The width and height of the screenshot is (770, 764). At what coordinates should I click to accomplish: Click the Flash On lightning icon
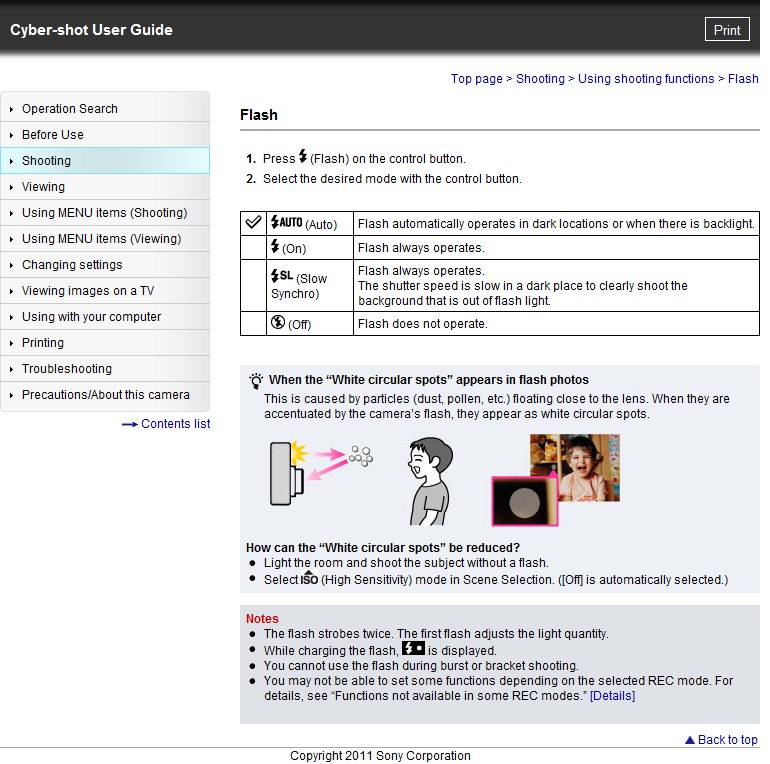pyautogui.click(x=275, y=247)
